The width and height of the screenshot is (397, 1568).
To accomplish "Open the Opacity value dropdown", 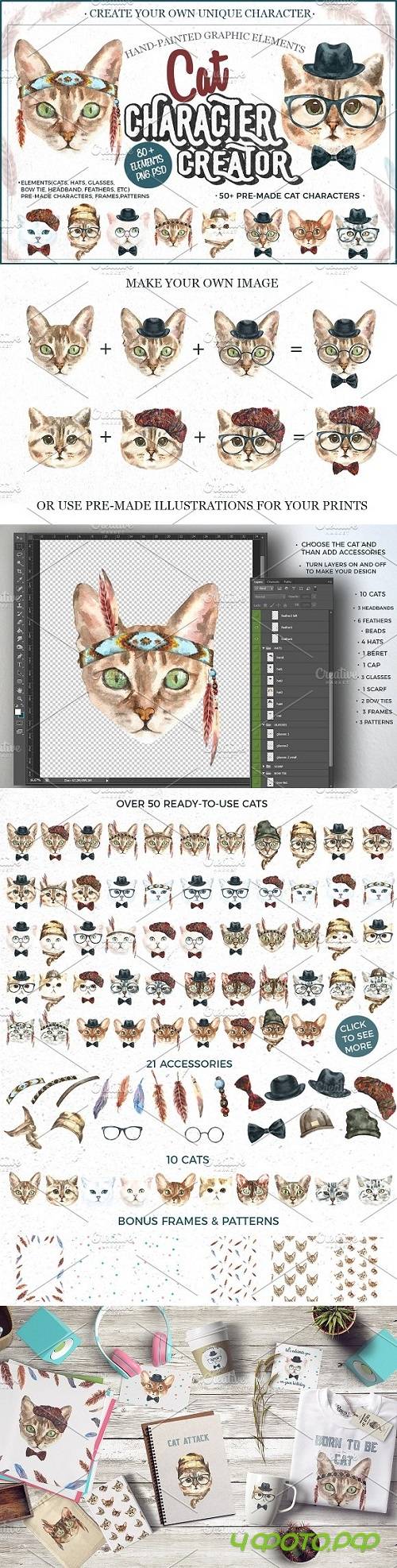I will [x=314, y=597].
